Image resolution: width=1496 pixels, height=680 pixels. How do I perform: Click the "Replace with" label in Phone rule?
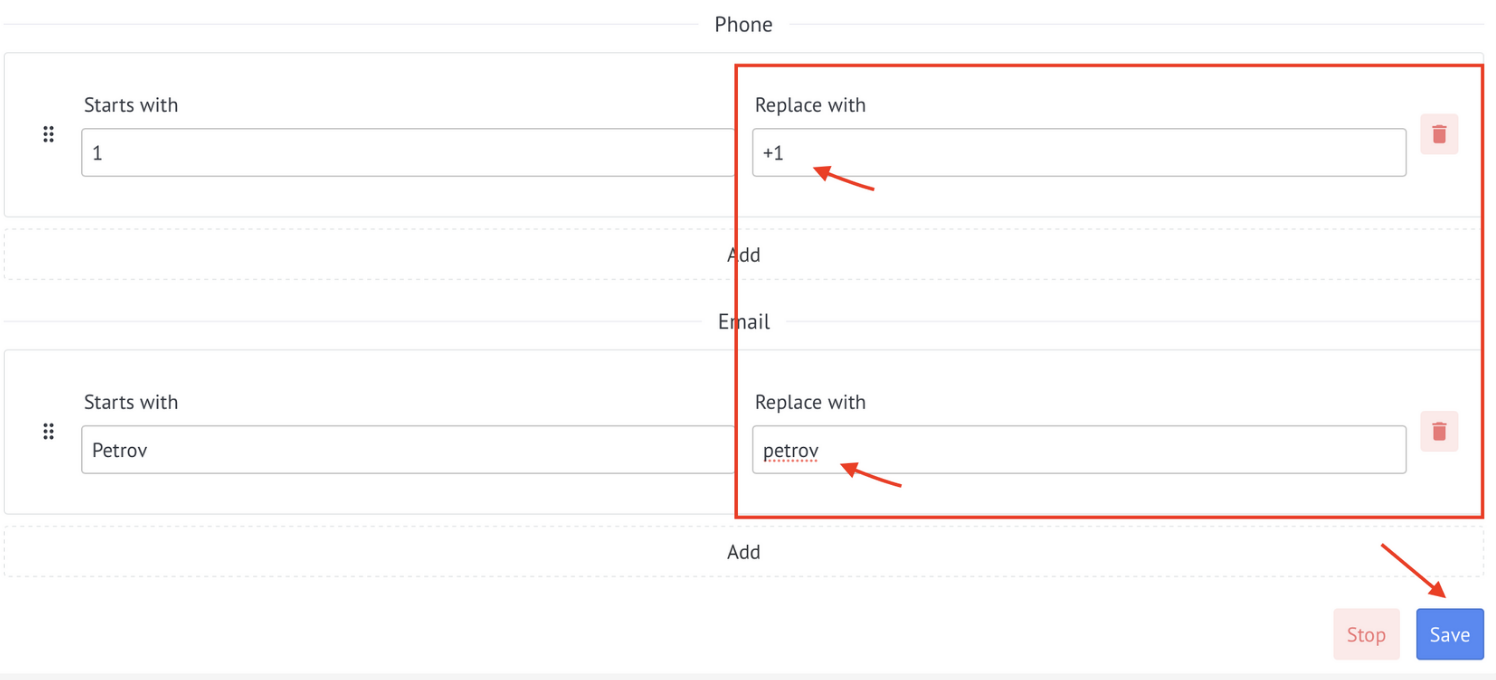pos(810,105)
